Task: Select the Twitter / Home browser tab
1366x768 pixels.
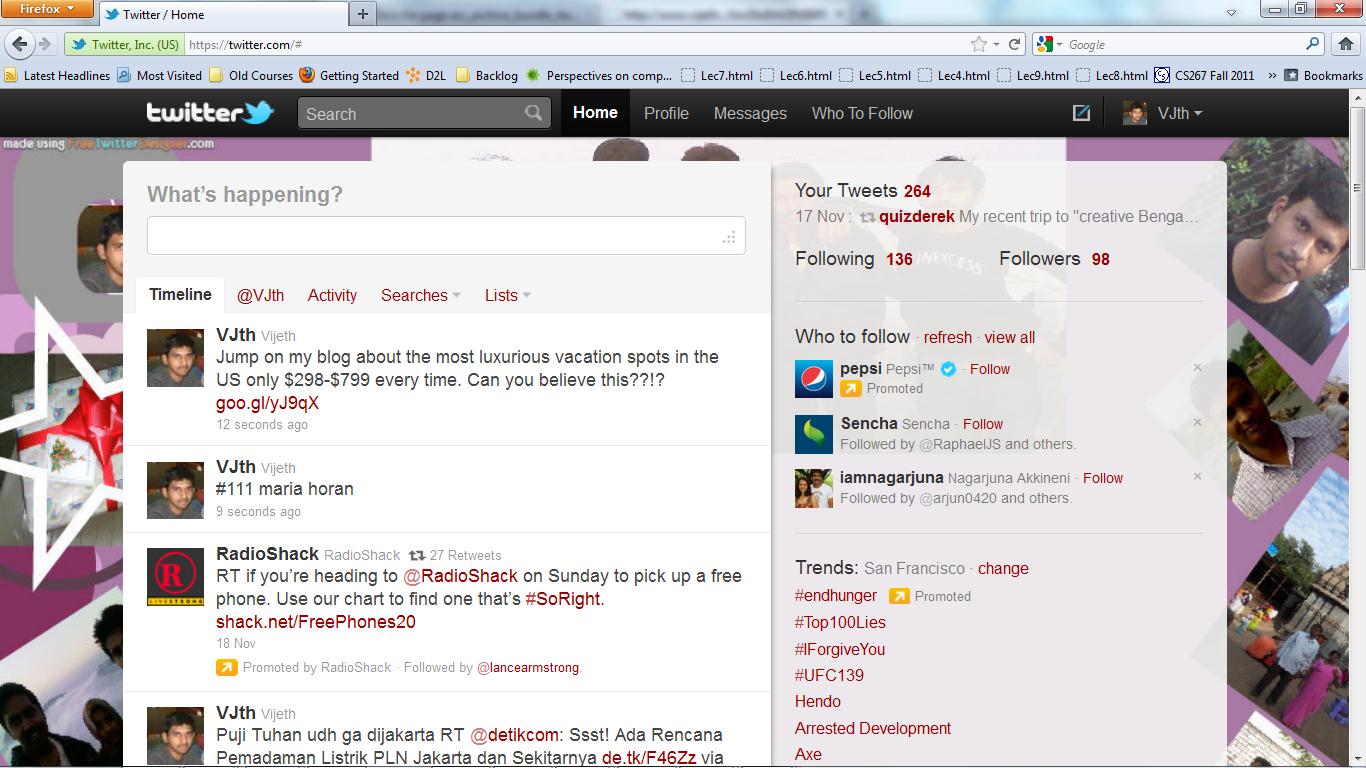Action: (x=222, y=14)
